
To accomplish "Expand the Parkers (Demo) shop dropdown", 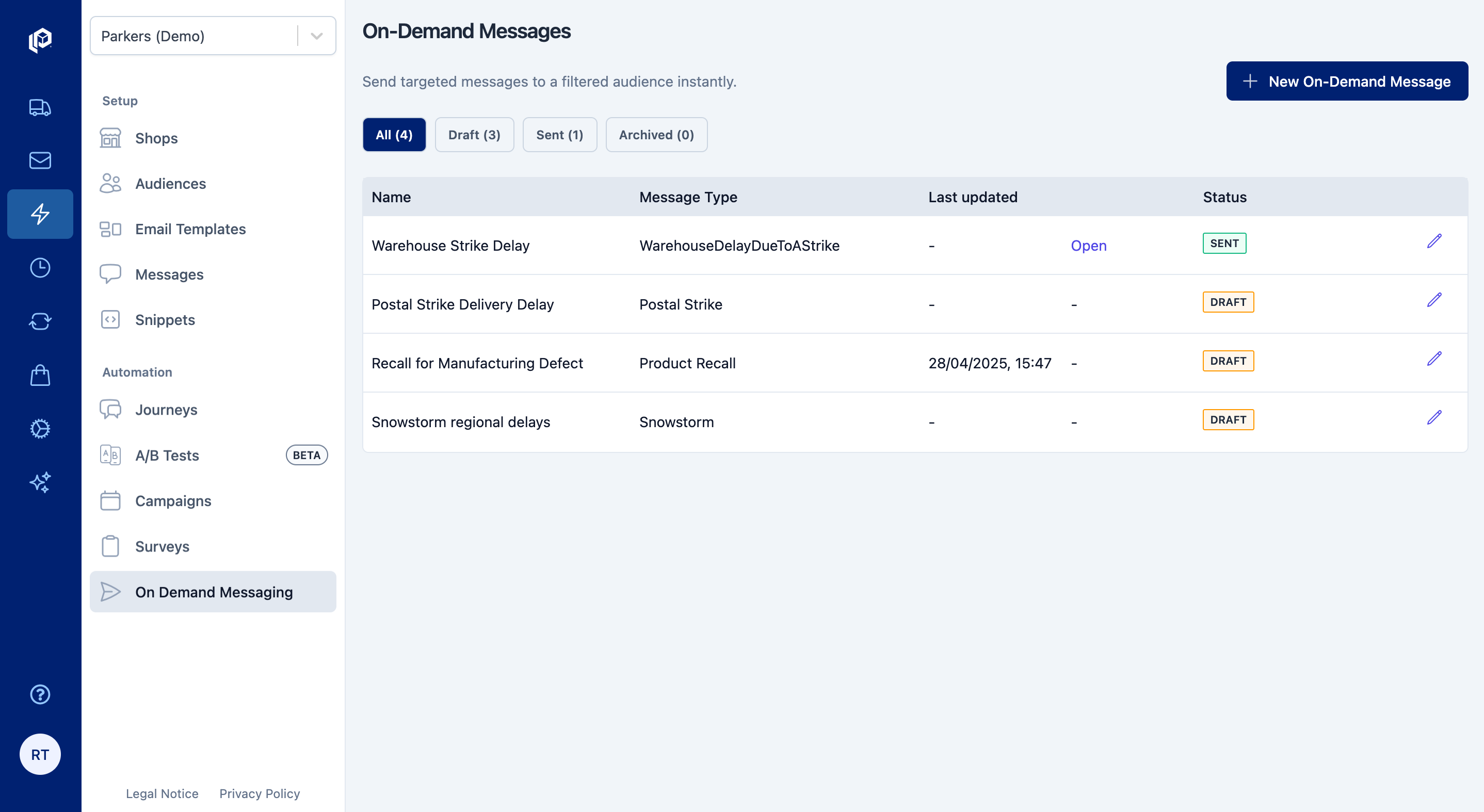I will coord(316,36).
